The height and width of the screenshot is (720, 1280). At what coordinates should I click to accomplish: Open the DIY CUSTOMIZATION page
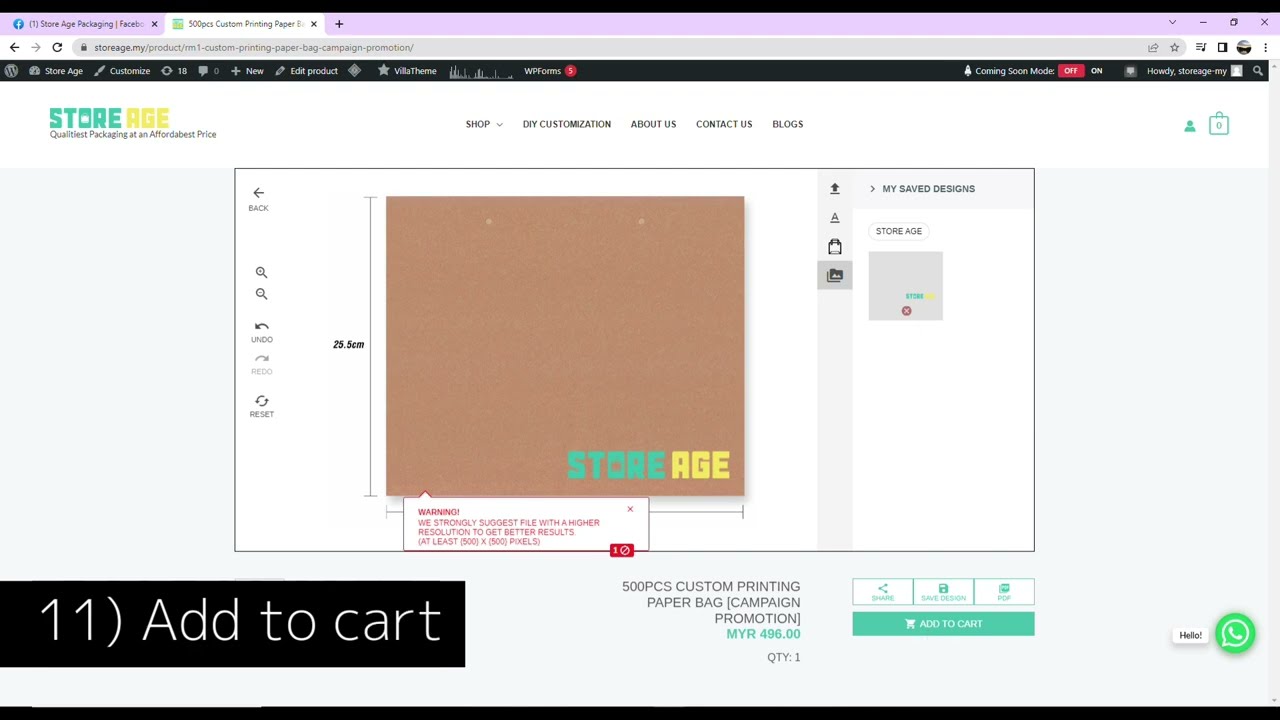pyautogui.click(x=566, y=124)
